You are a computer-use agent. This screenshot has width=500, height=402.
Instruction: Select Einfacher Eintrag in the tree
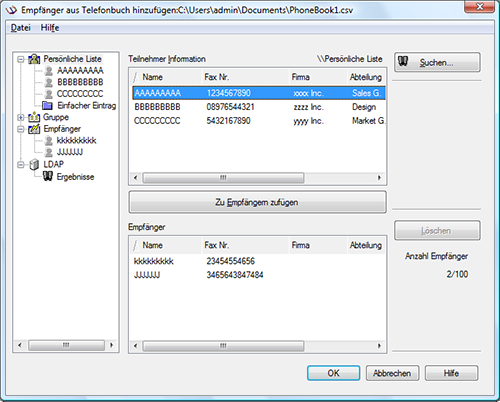point(87,106)
